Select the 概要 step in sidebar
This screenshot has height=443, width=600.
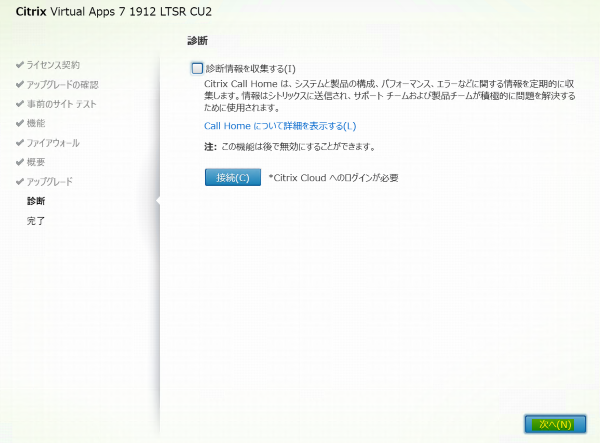[x=36, y=162]
